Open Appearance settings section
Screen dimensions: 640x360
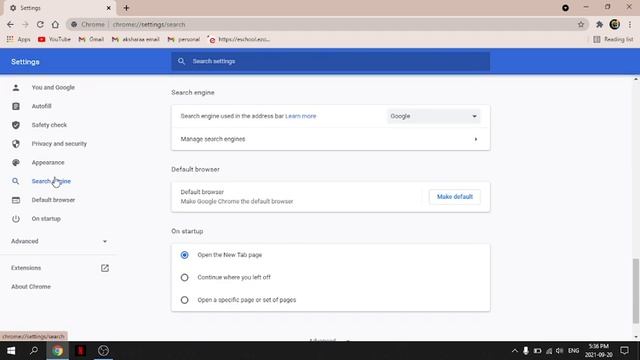(x=48, y=162)
